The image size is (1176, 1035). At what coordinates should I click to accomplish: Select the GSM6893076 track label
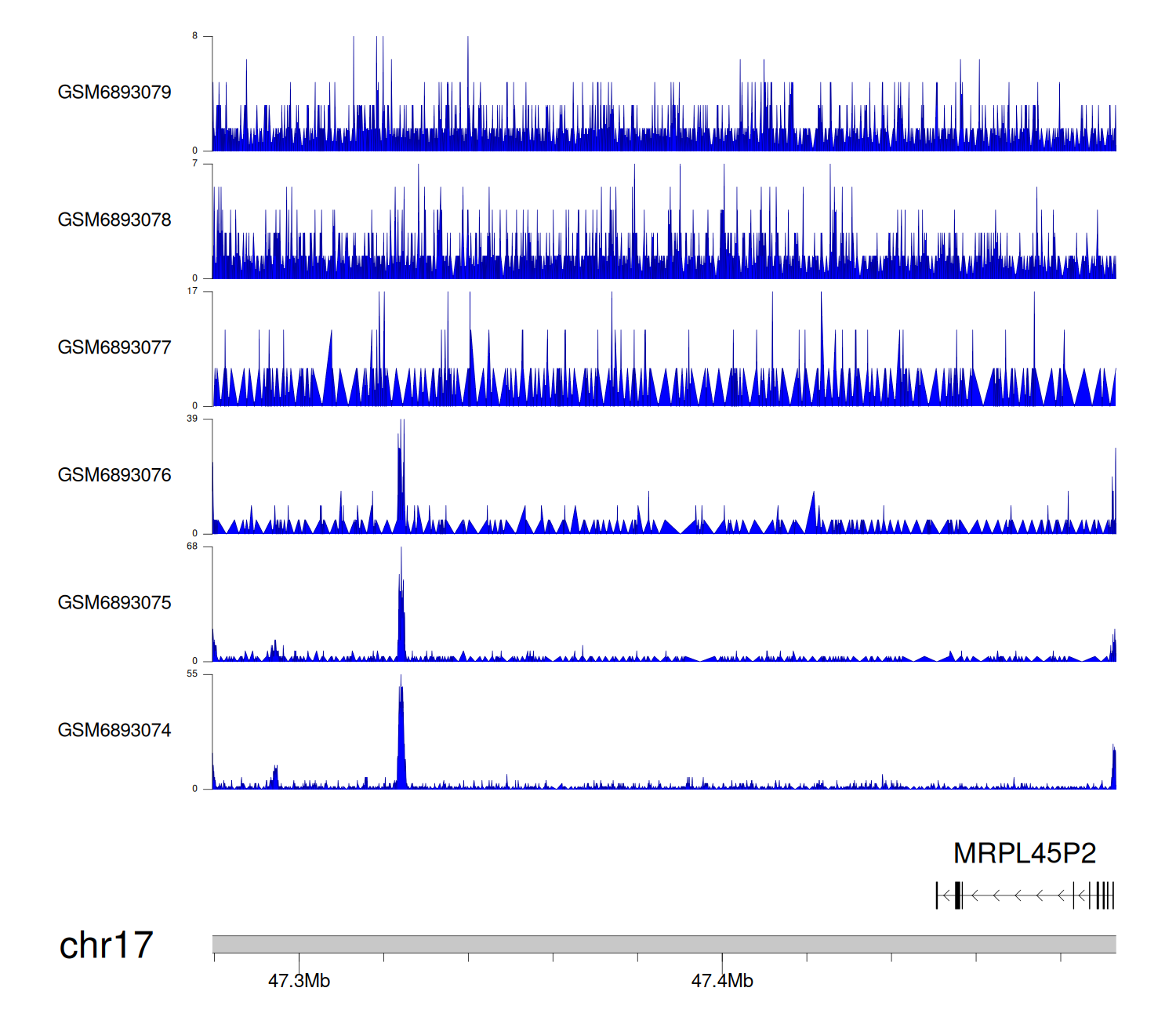click(x=114, y=475)
